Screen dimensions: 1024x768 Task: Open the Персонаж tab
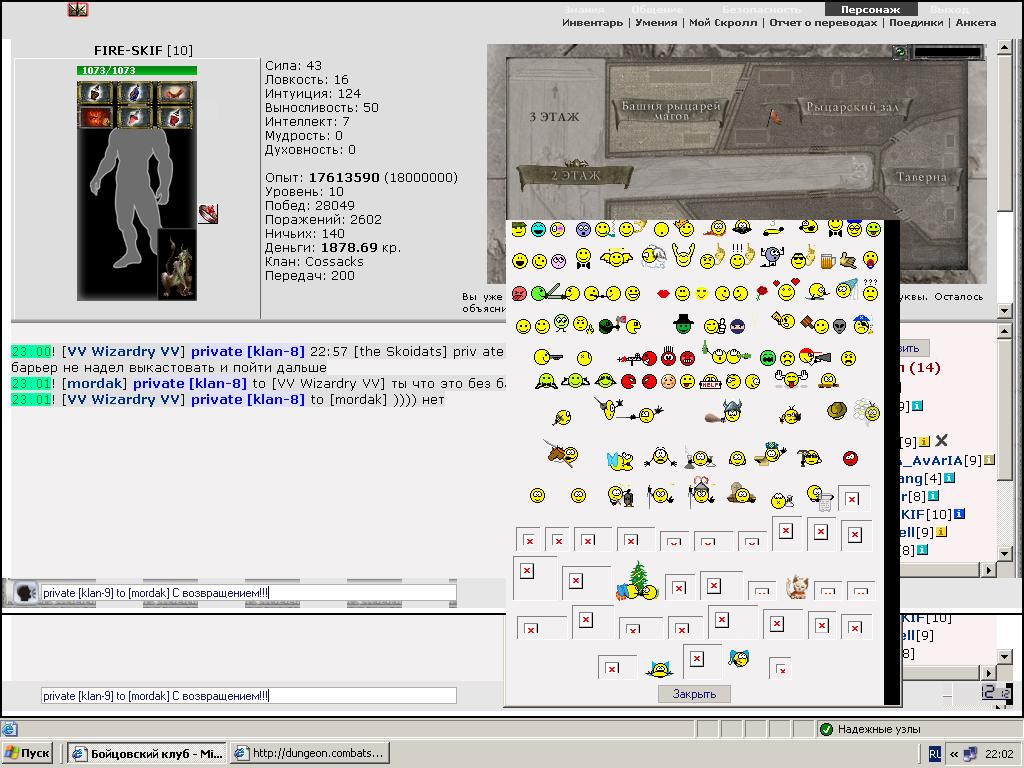(870, 9)
